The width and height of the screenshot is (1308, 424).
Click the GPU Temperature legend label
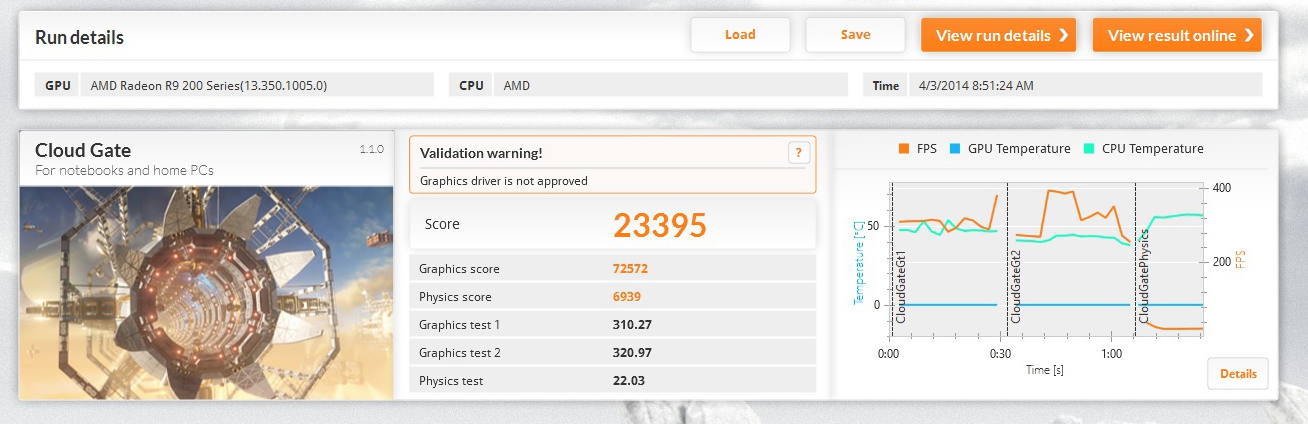click(1020, 149)
